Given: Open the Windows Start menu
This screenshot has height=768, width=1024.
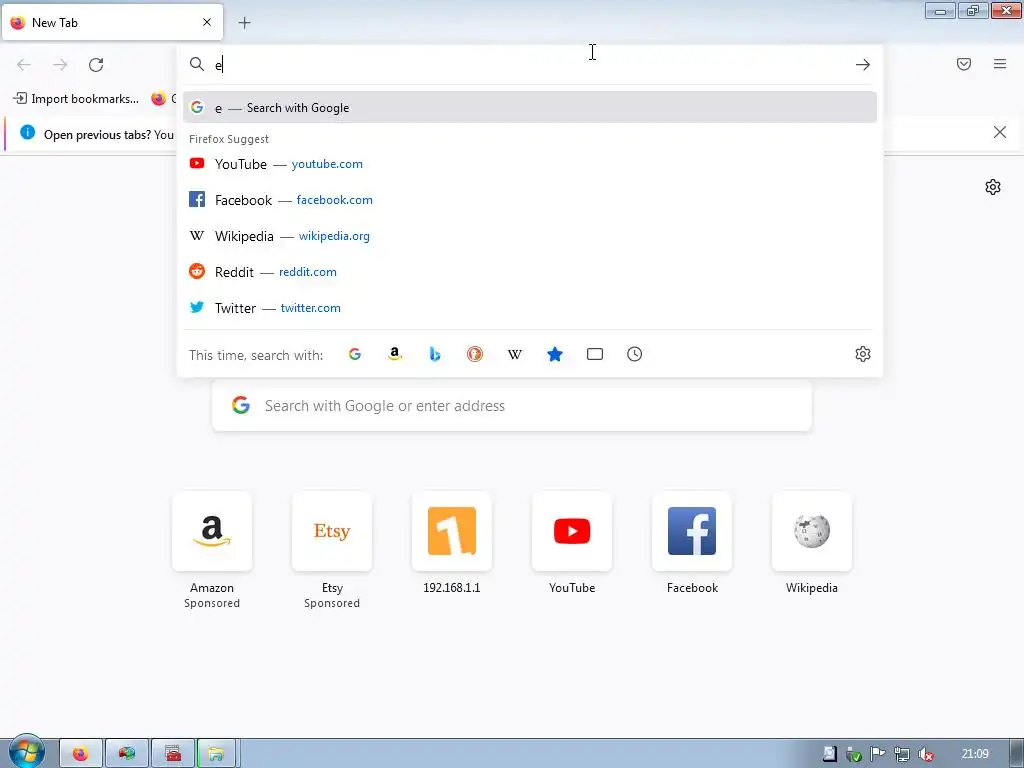Looking at the screenshot, I should coord(26,752).
